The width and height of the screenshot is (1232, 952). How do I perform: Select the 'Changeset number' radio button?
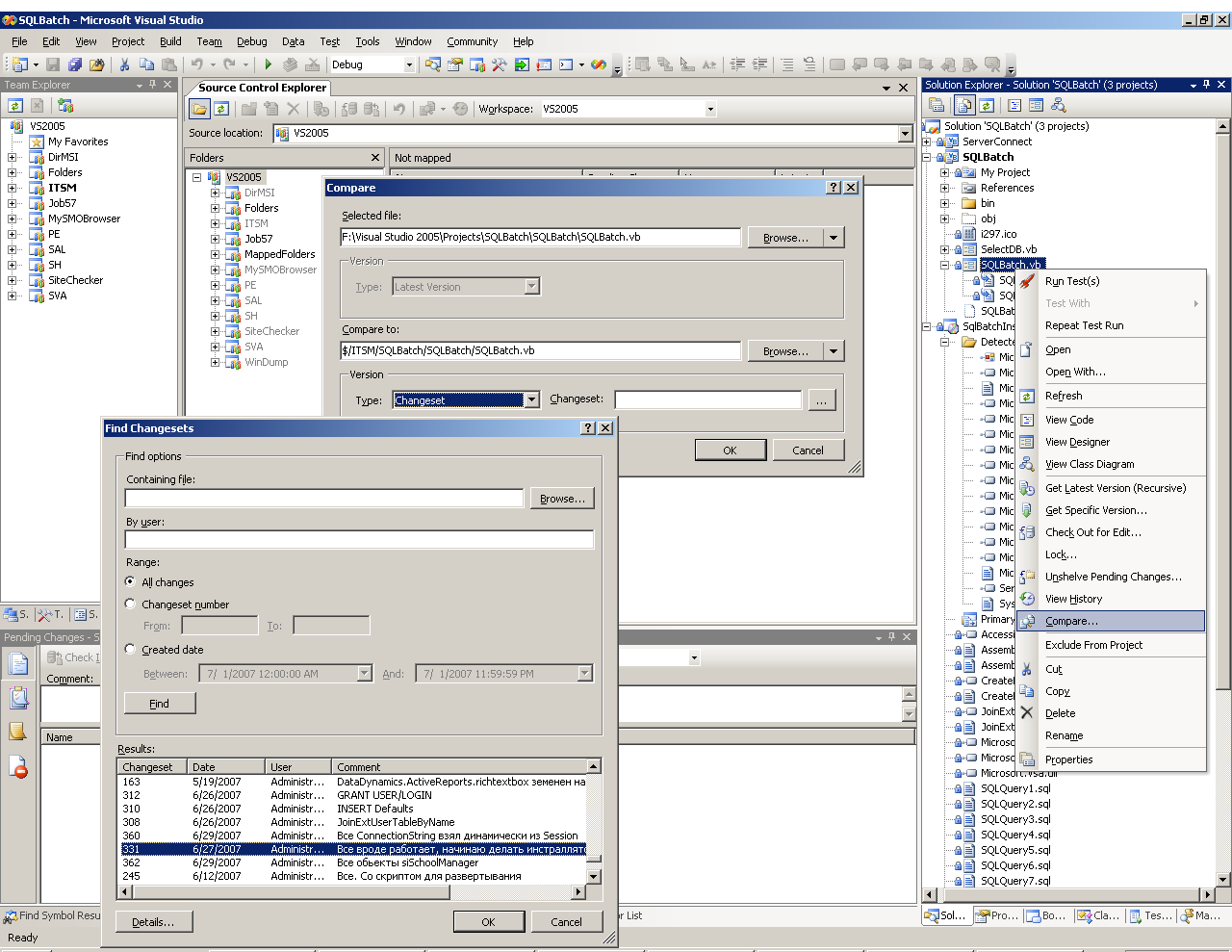point(130,604)
